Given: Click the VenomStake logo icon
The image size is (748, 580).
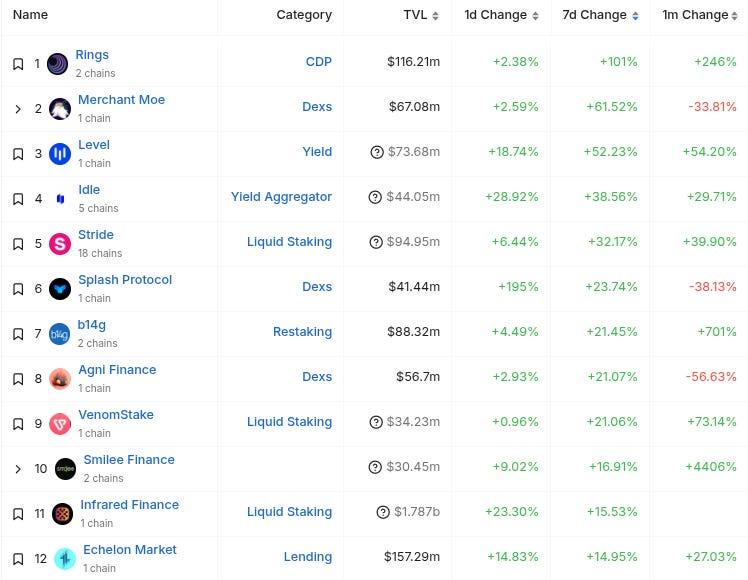Looking at the screenshot, I should pos(60,424).
